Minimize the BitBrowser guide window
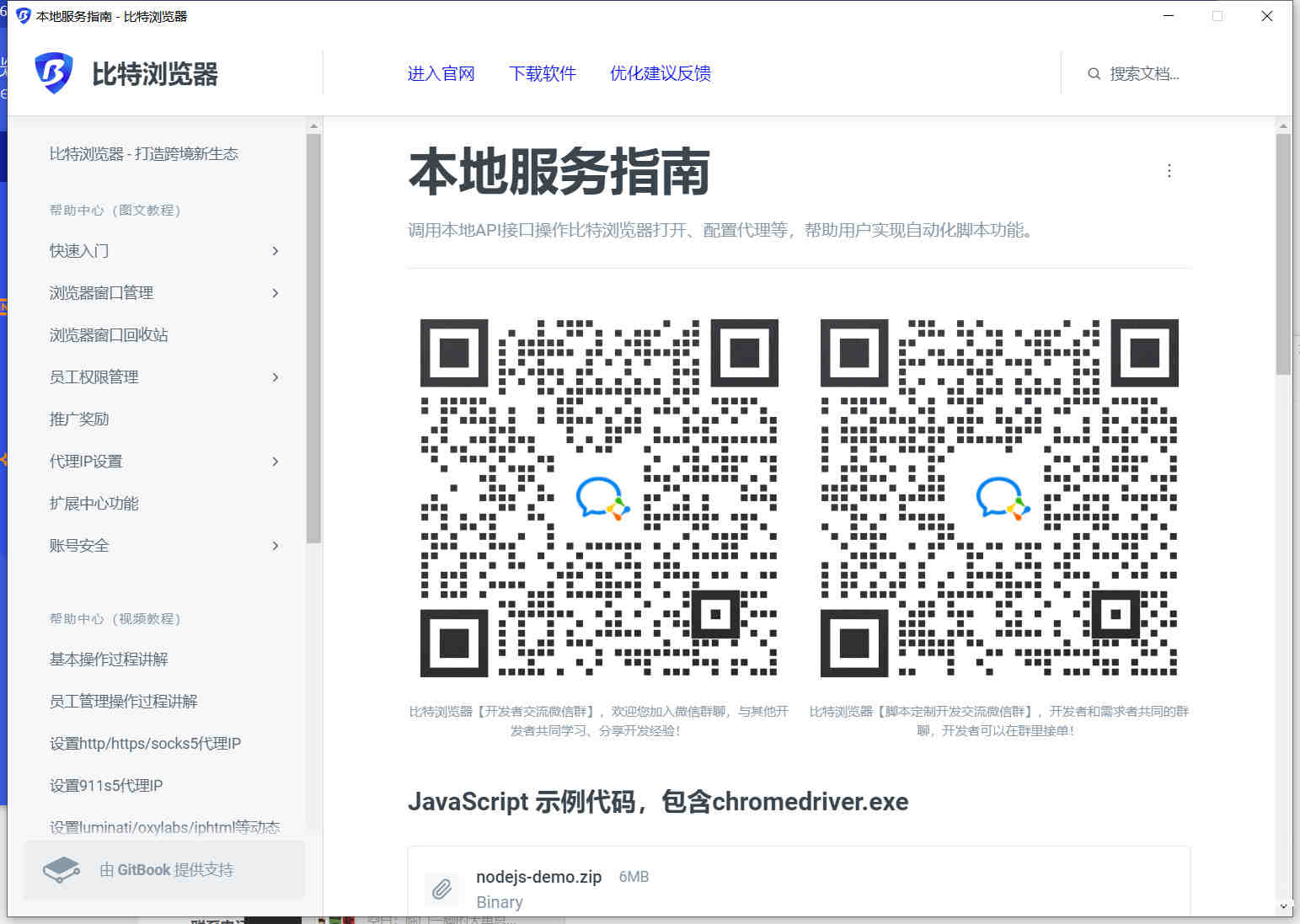This screenshot has width=1300, height=924. coord(1169,16)
